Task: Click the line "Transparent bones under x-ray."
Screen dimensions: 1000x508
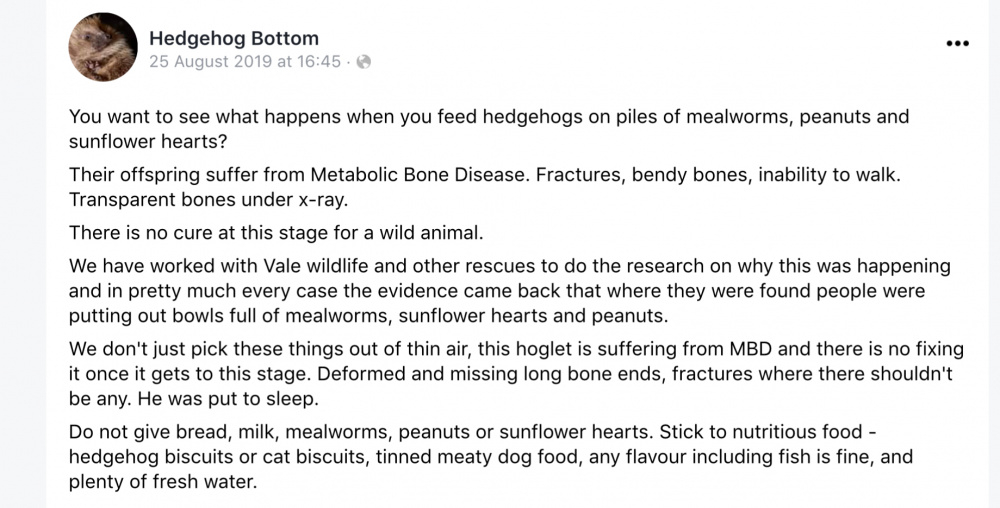Action: (x=209, y=200)
